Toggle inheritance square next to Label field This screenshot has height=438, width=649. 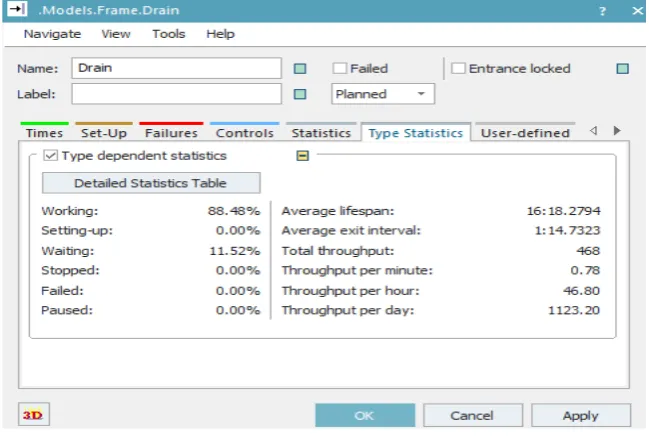pos(300,94)
